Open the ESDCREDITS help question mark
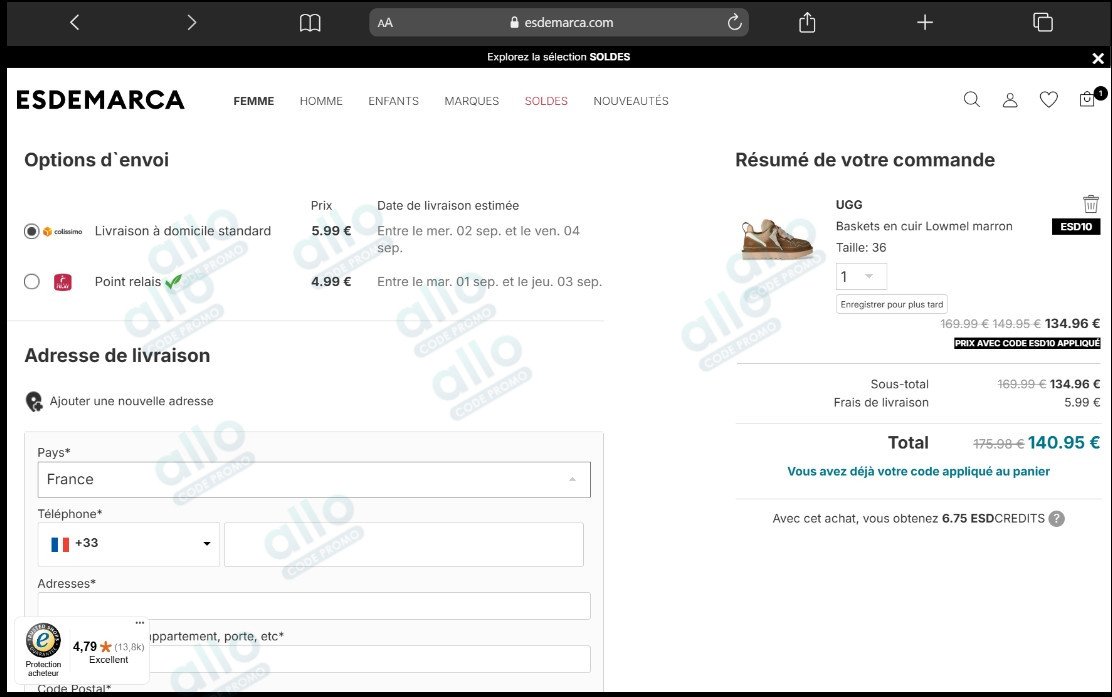The image size is (1112, 697). click(x=1057, y=519)
